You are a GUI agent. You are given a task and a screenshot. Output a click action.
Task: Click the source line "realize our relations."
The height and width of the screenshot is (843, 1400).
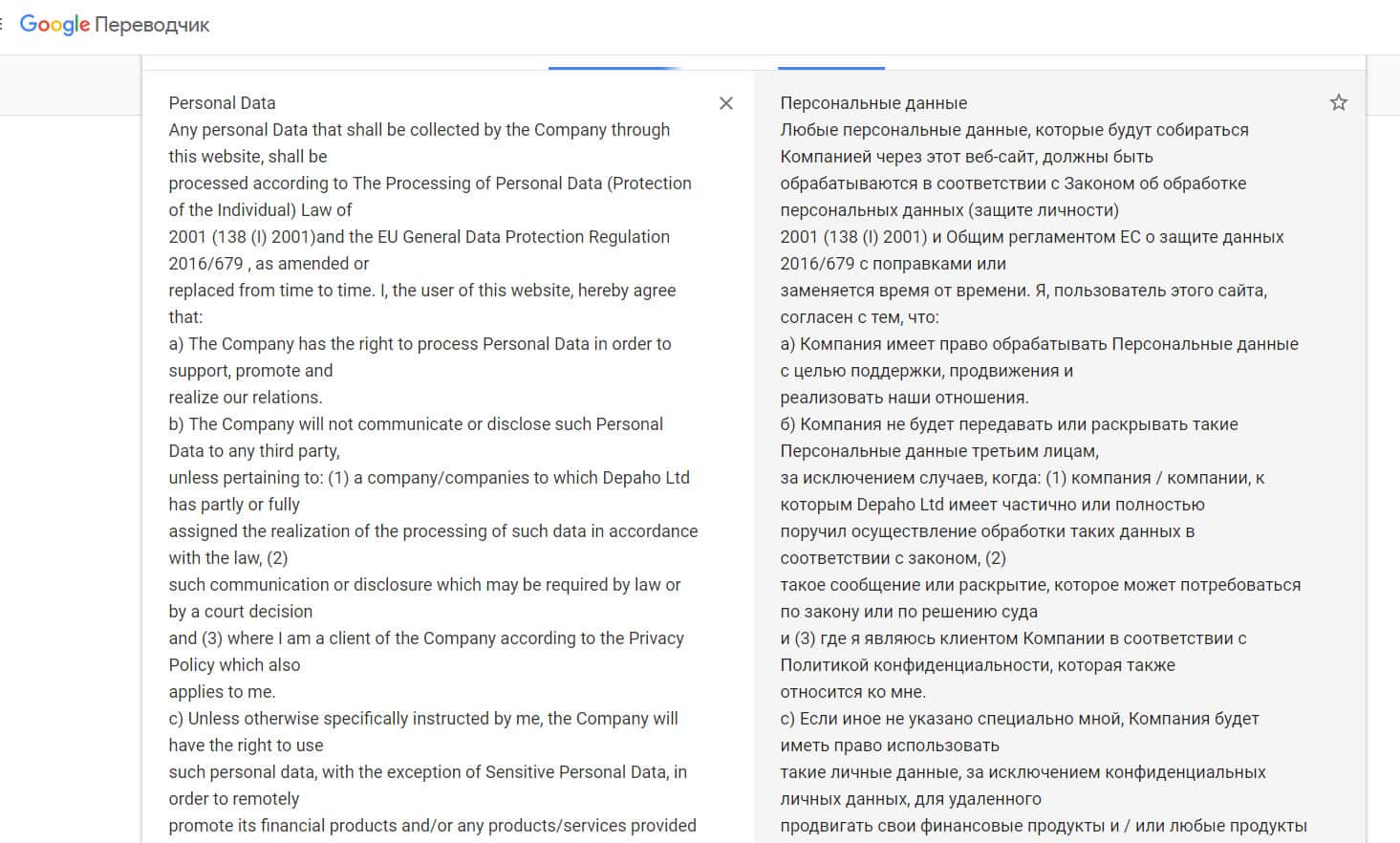246,398
